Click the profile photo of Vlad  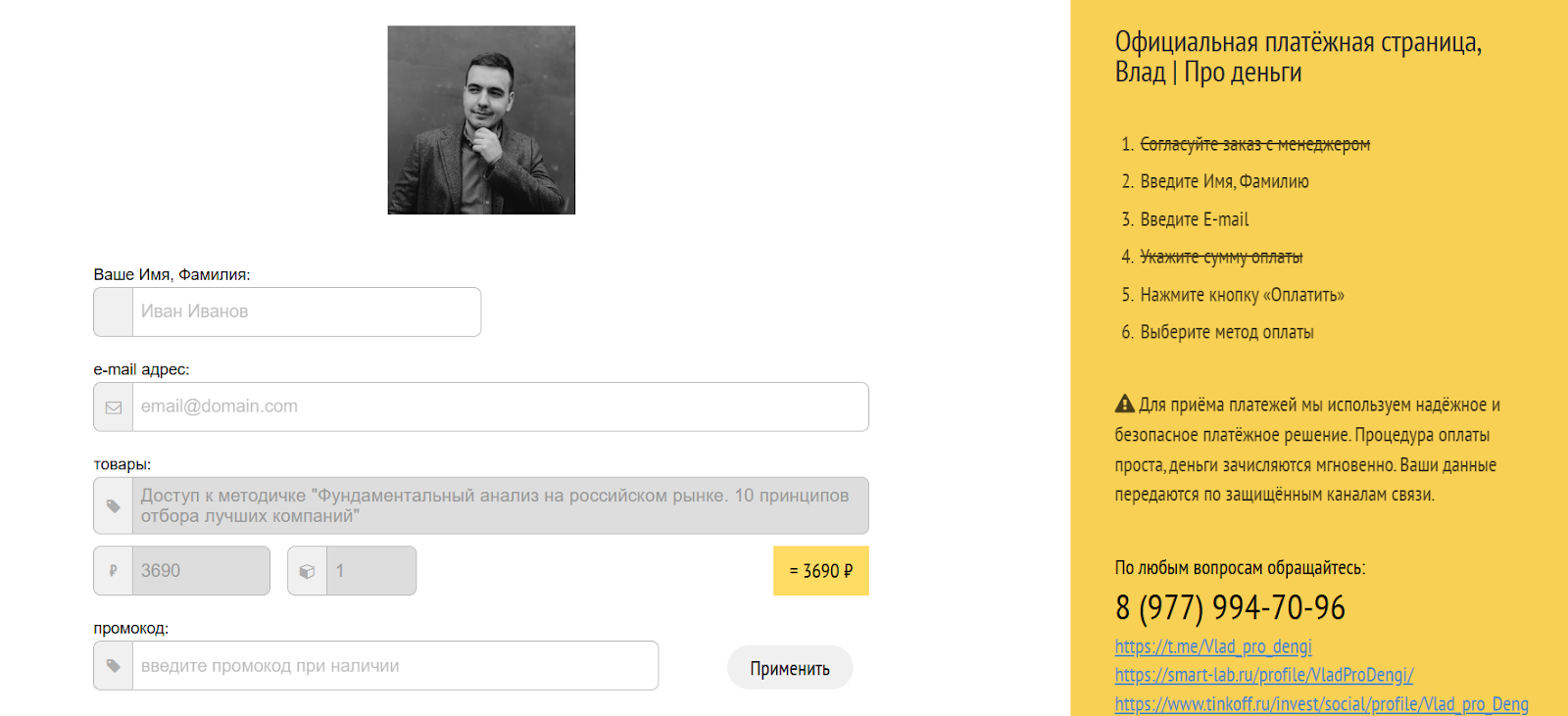pos(481,119)
